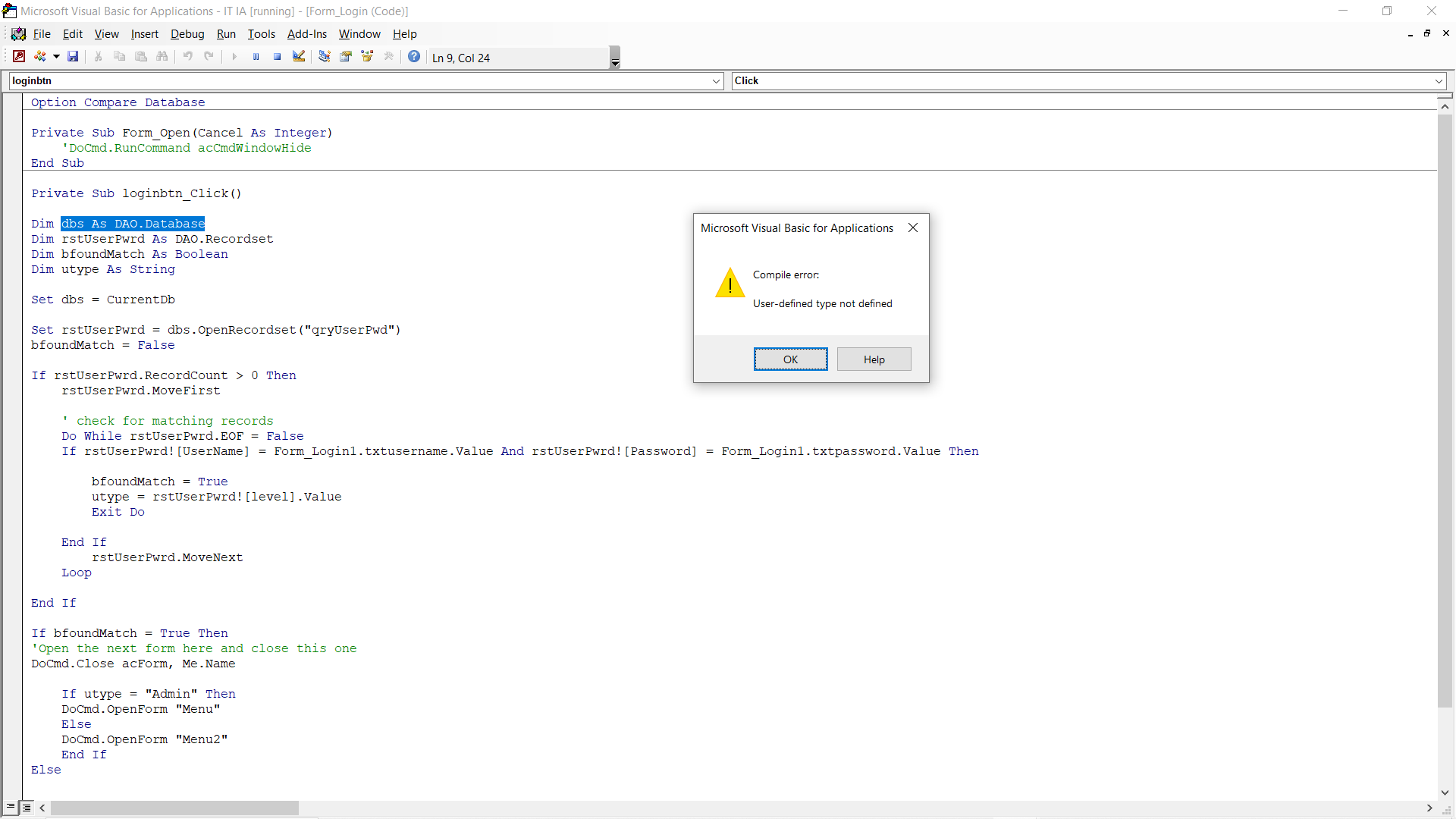This screenshot has width=1456, height=819.
Task: Open the Run menu
Action: tap(226, 34)
